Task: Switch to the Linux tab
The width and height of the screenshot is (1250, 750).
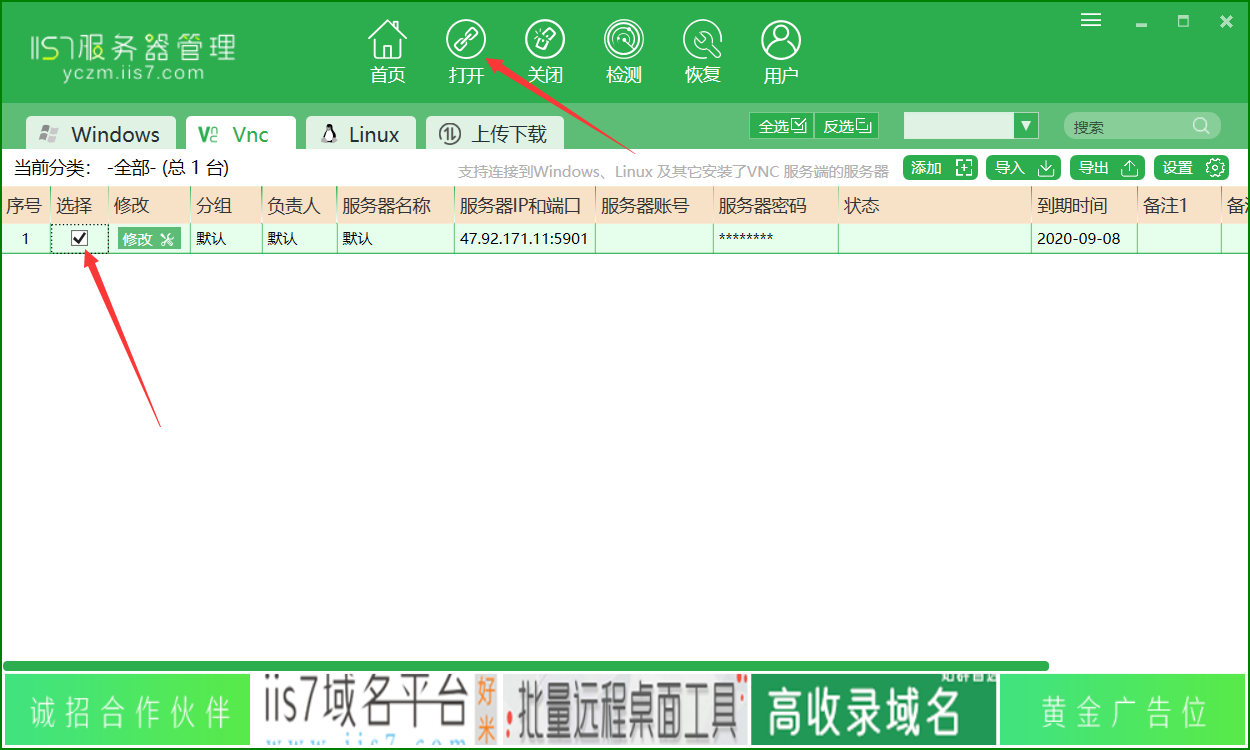Action: click(x=360, y=133)
